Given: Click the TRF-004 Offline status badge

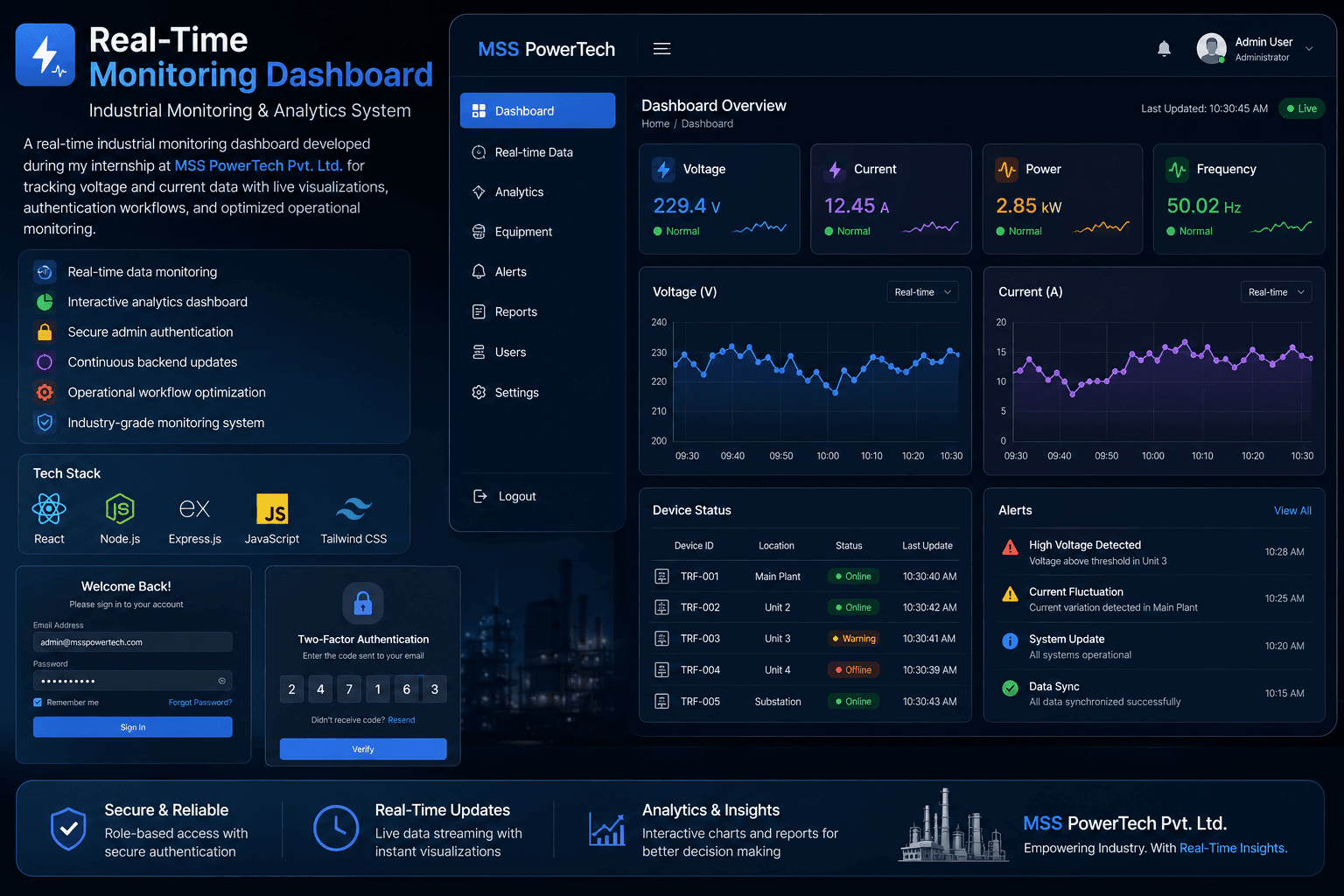Looking at the screenshot, I should pos(853,670).
